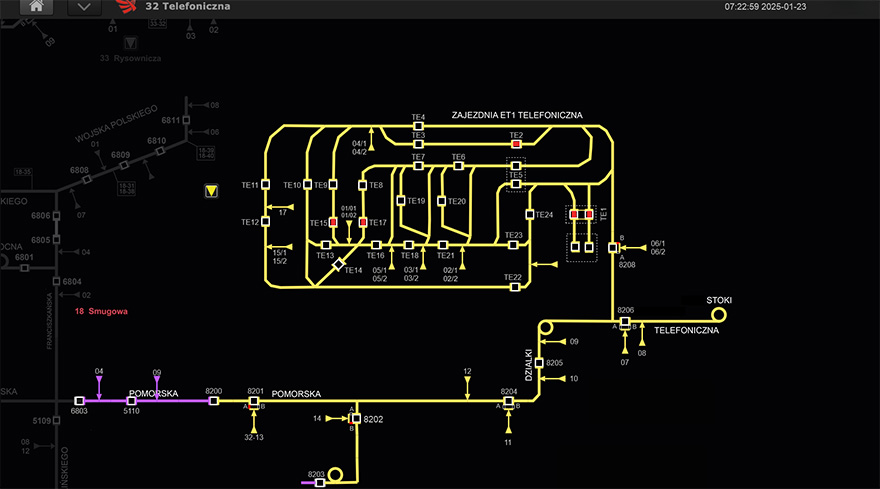Click the Home button in top bar
The image size is (880, 489).
37,7
